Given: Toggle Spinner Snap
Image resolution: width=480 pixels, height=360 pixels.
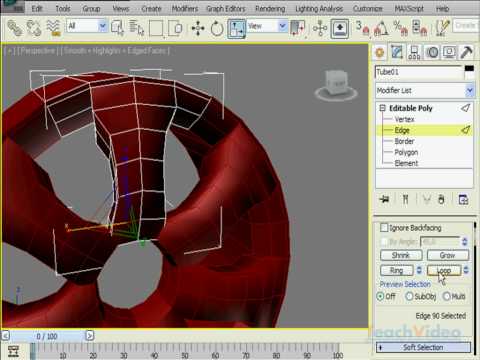Looking at the screenshot, I should 420,28.
